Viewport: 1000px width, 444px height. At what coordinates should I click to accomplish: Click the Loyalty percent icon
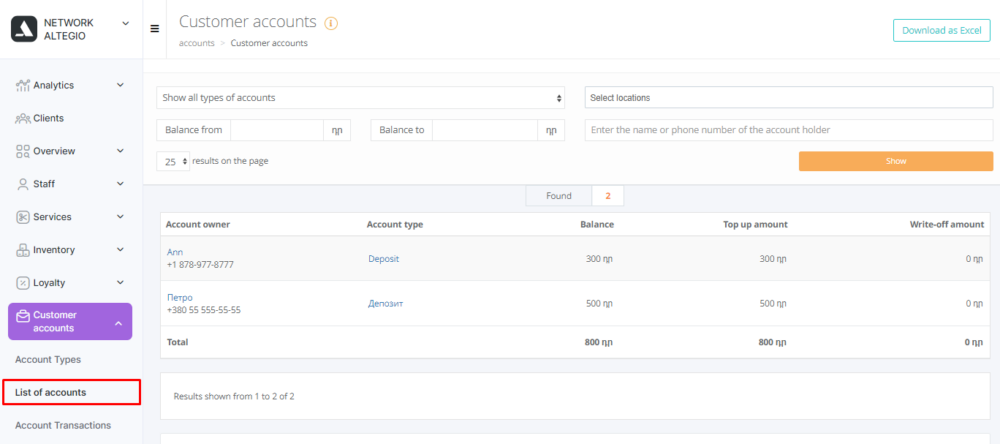click(23, 284)
